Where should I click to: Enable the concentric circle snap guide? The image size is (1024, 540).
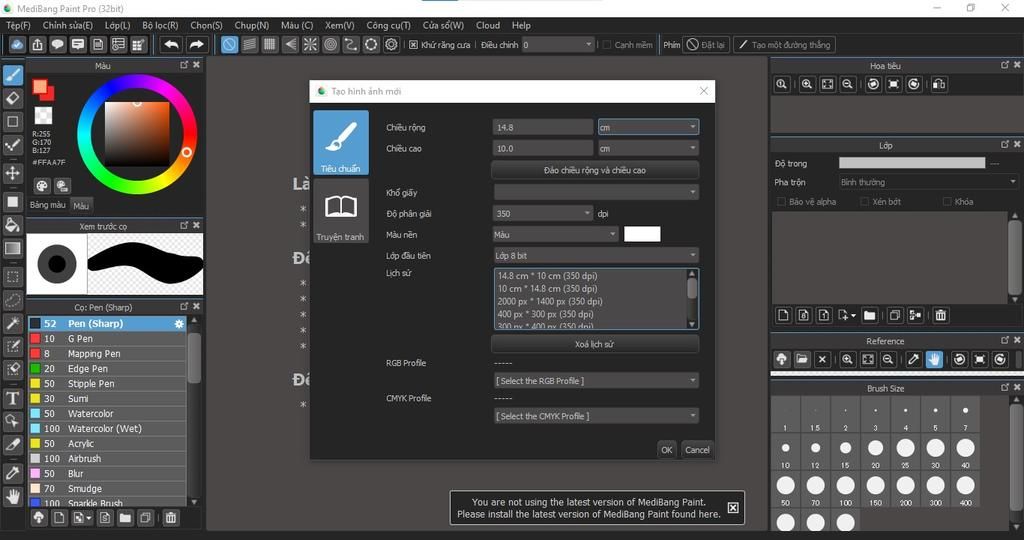click(x=330, y=44)
